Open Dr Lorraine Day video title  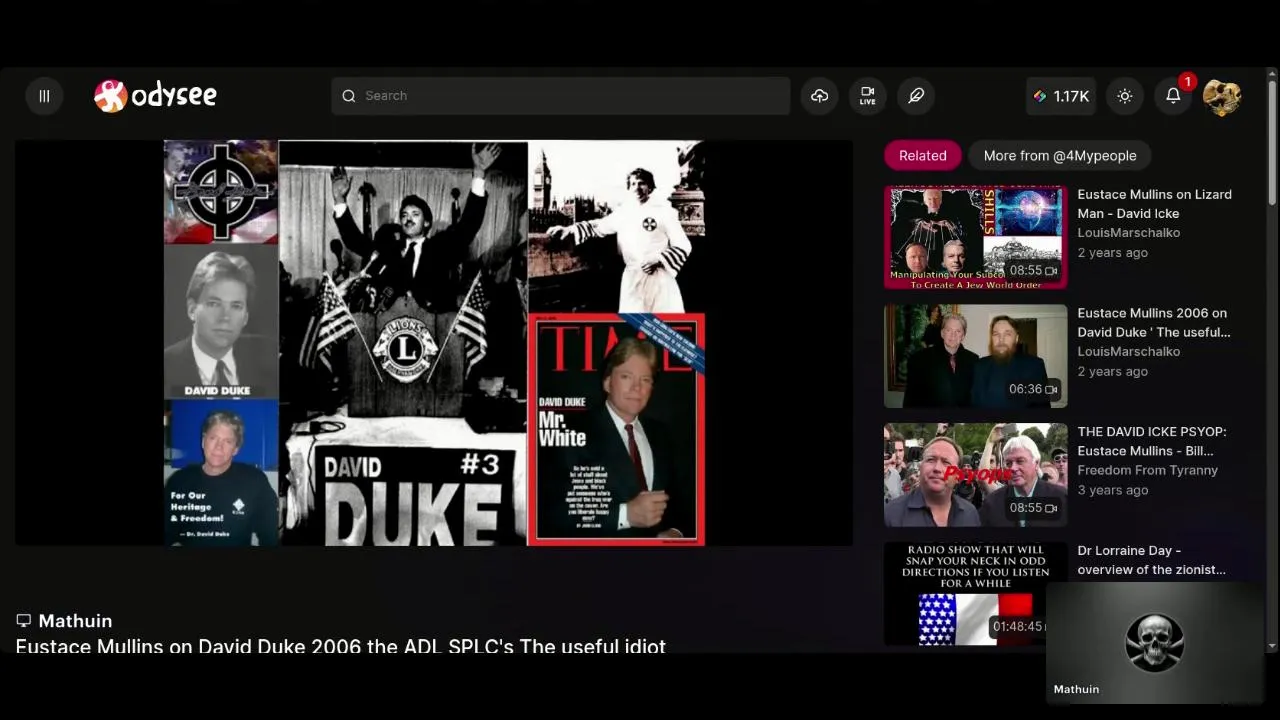(x=1151, y=560)
